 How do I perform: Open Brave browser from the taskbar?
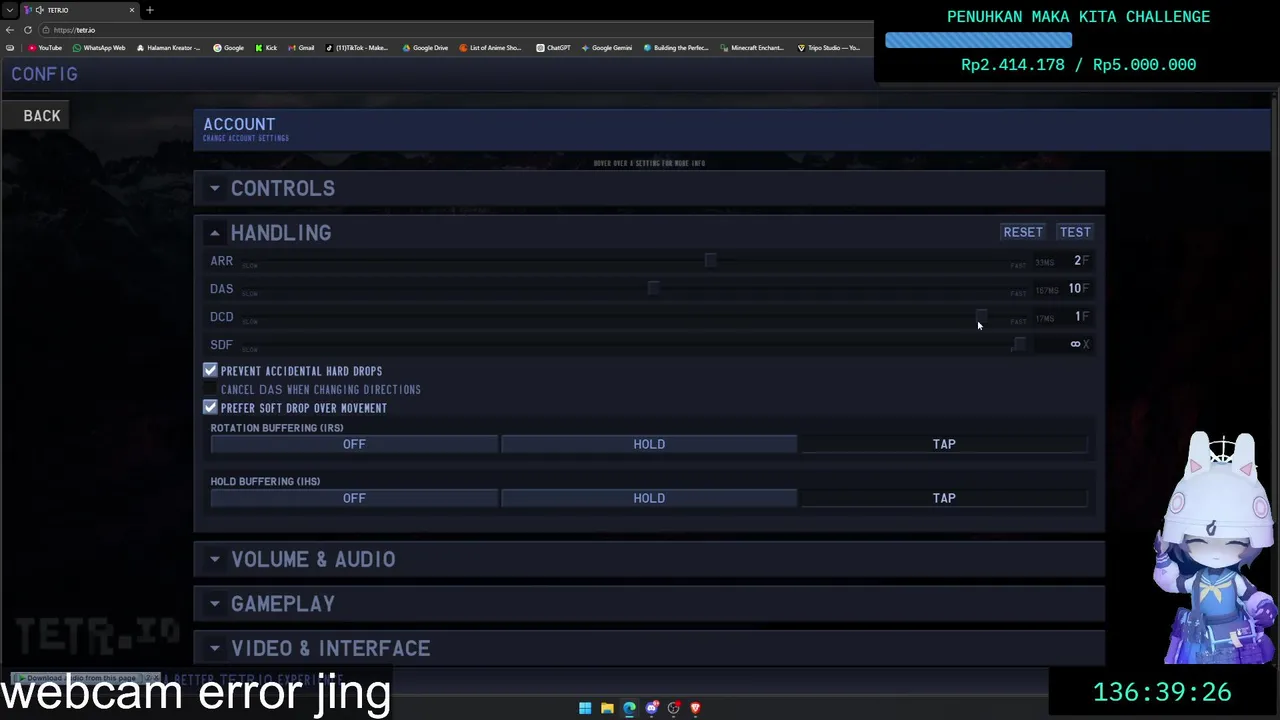(x=696, y=708)
